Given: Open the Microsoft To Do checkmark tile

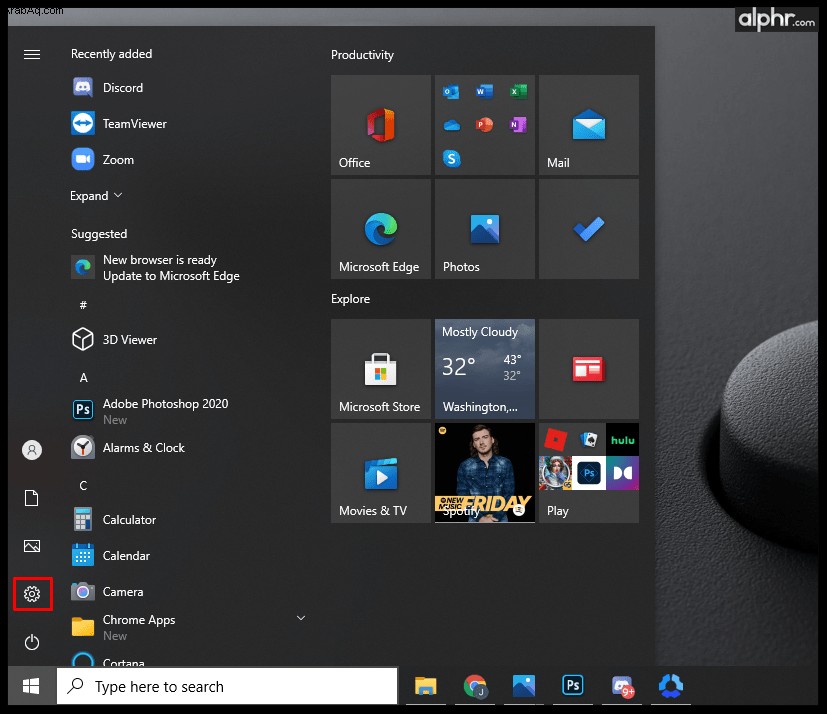Looking at the screenshot, I should click(589, 229).
